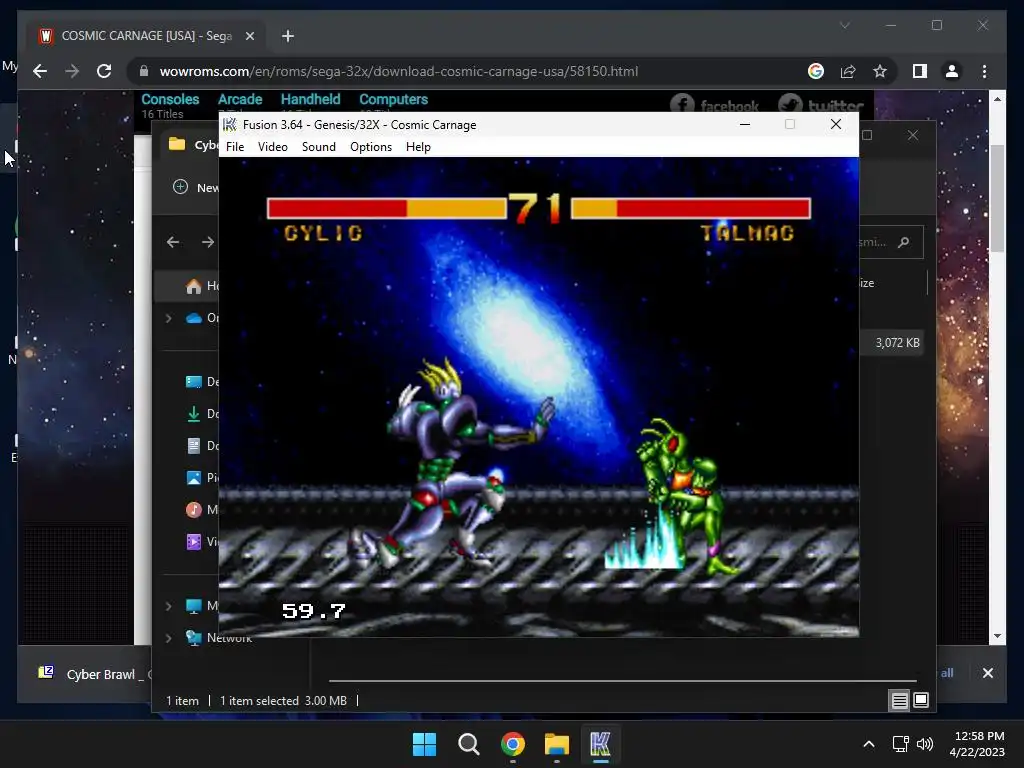
Task: Bookmark this page with the star
Action: [x=880, y=71]
